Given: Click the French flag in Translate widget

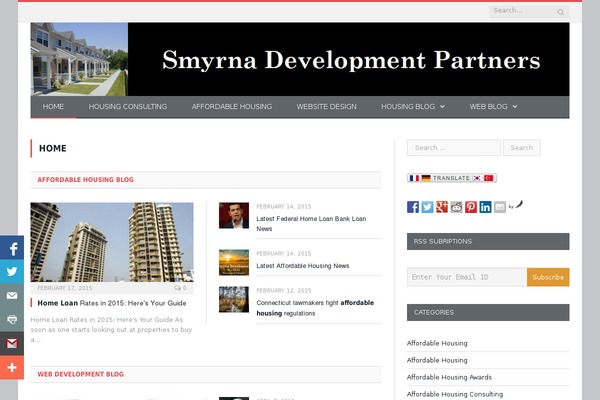Looking at the screenshot, I should pyautogui.click(x=414, y=178).
